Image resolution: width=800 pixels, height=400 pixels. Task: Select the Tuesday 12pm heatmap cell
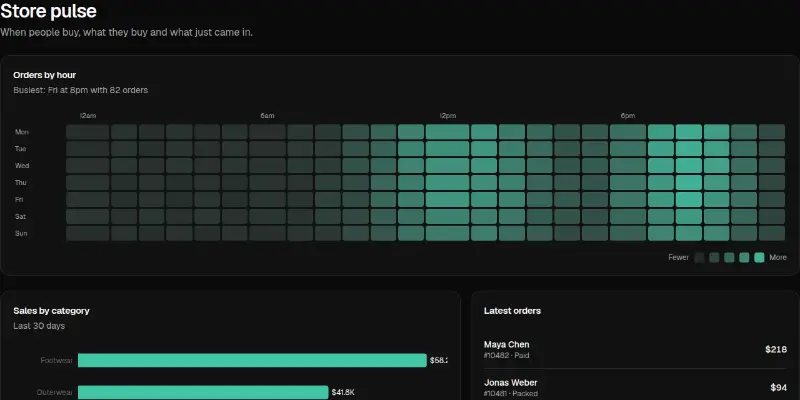pos(447,148)
